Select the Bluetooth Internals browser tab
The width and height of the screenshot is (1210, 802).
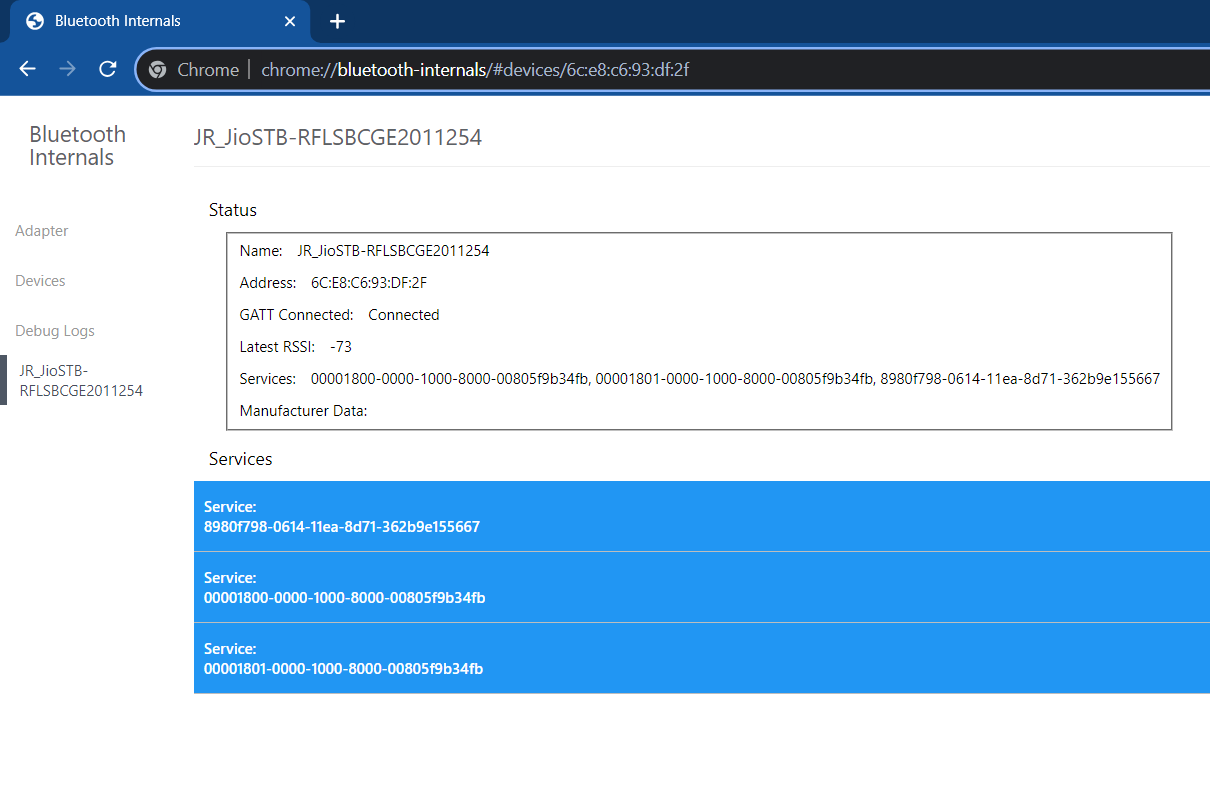160,21
